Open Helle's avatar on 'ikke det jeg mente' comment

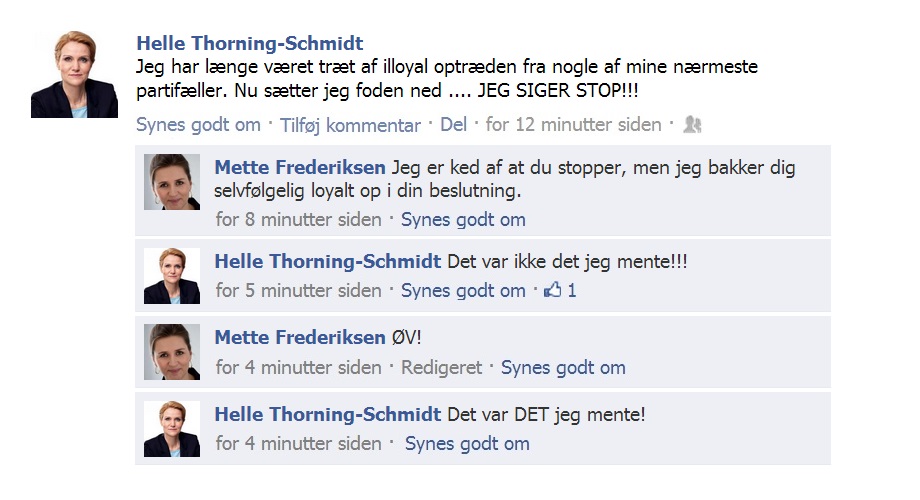(172, 276)
